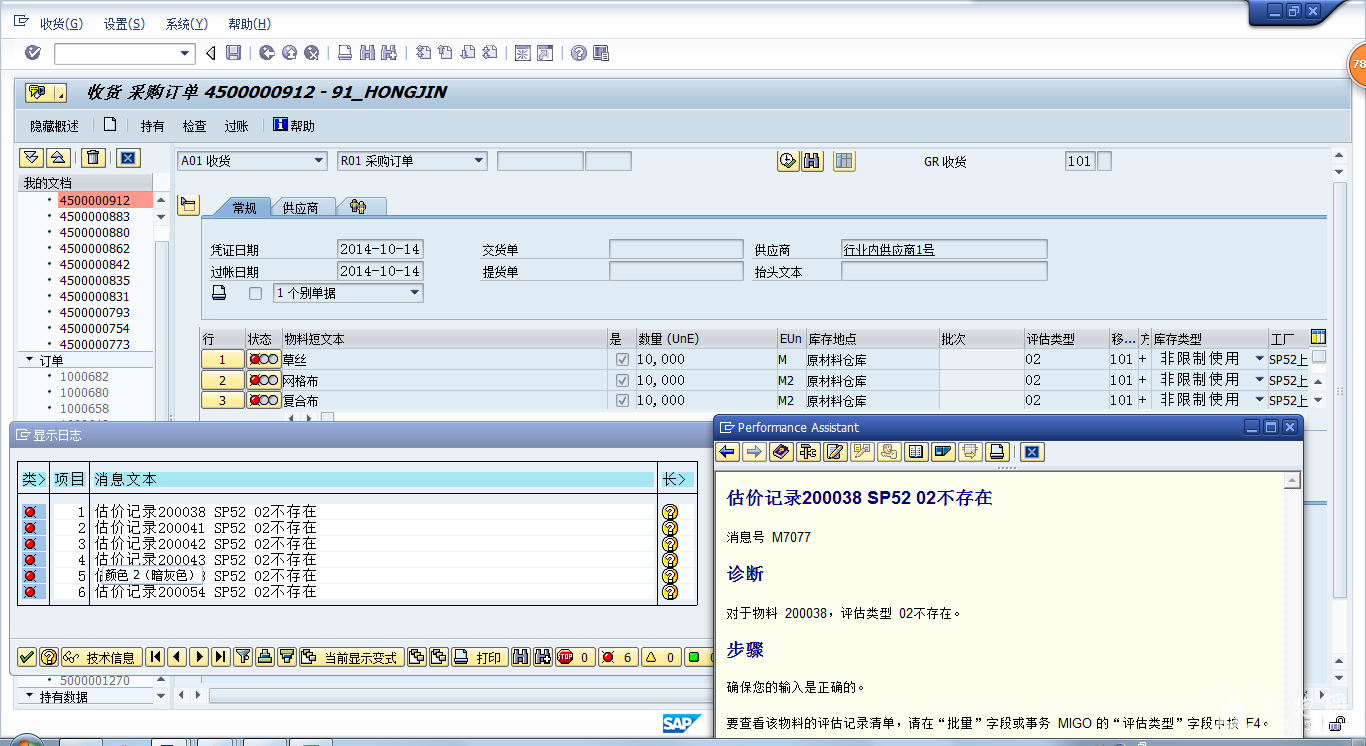The height and width of the screenshot is (746, 1366).
Task: Click Performance Assistant technical information icon
Action: (808, 452)
